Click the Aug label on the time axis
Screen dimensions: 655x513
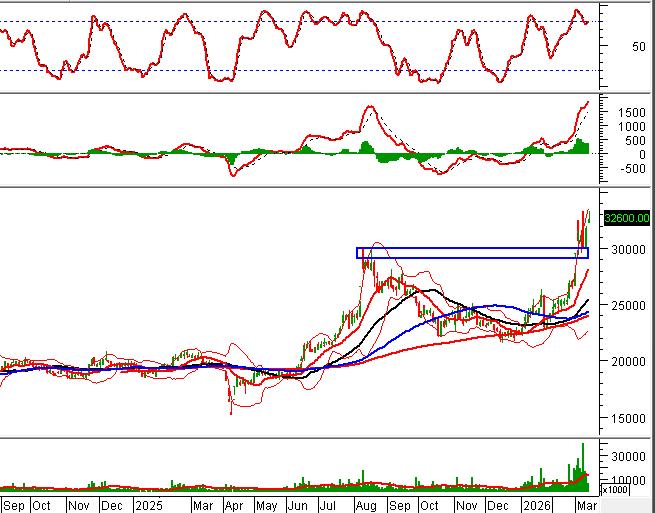(364, 505)
